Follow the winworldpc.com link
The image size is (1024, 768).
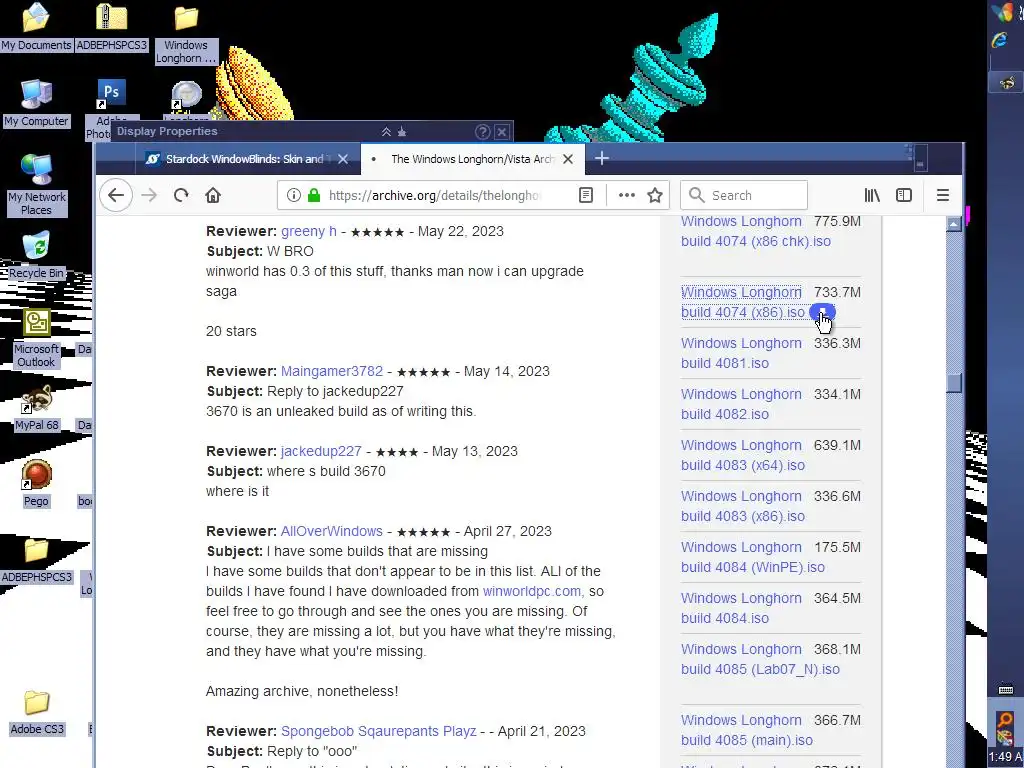pos(532,591)
